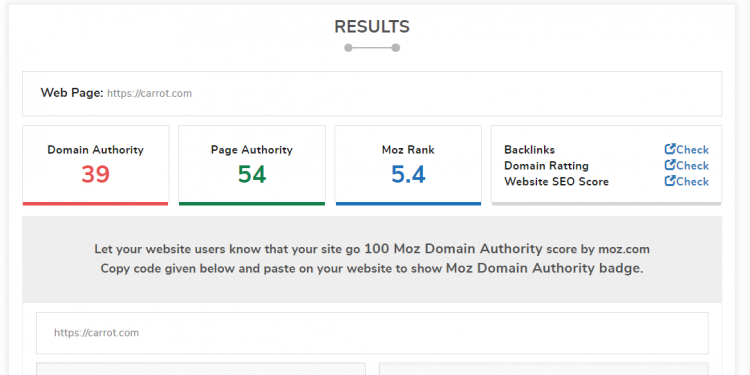Click the 'Copy code given below' instruction line
The width and height of the screenshot is (750, 375).
click(372, 268)
